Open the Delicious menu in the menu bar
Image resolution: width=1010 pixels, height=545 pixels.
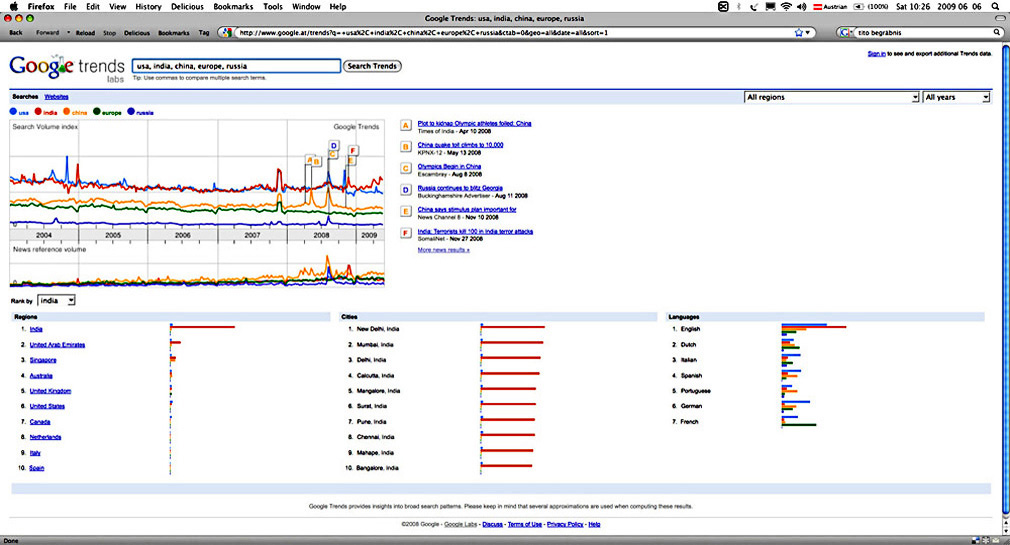coord(187,6)
